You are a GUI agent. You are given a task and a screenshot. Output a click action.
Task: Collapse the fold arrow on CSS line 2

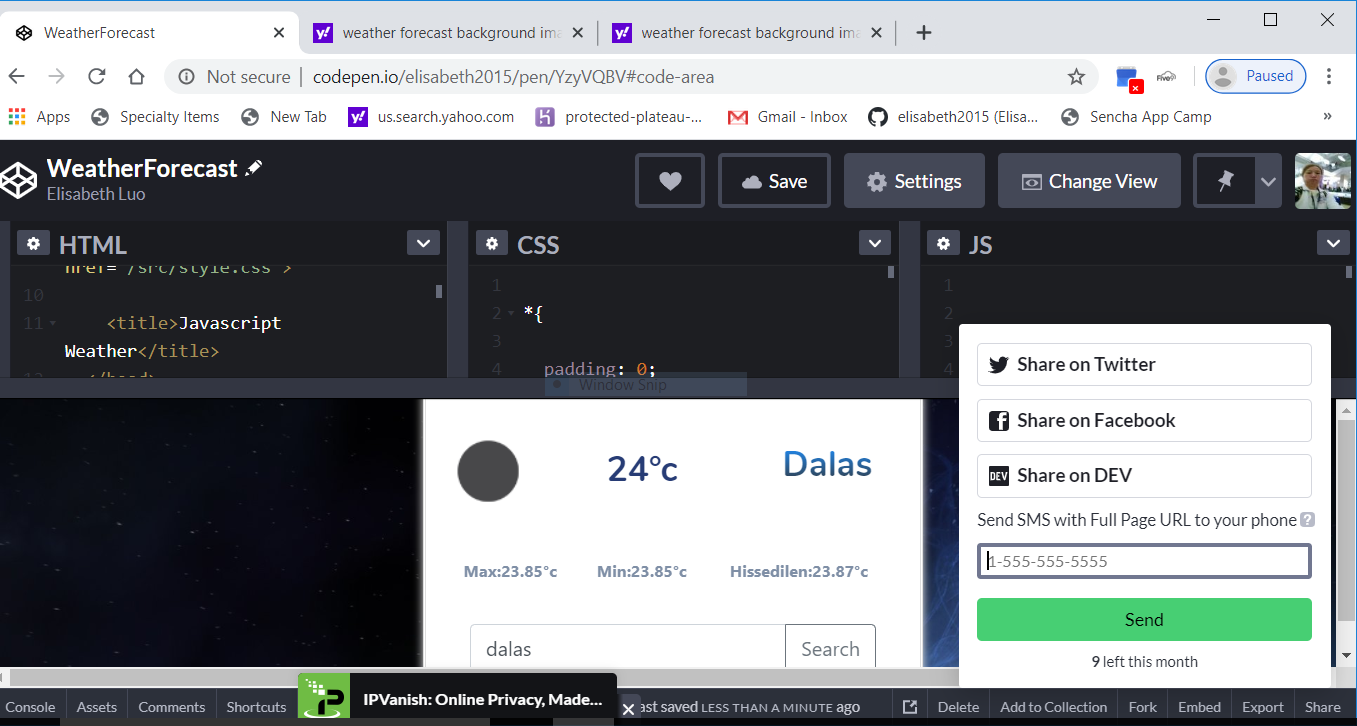[x=510, y=314]
